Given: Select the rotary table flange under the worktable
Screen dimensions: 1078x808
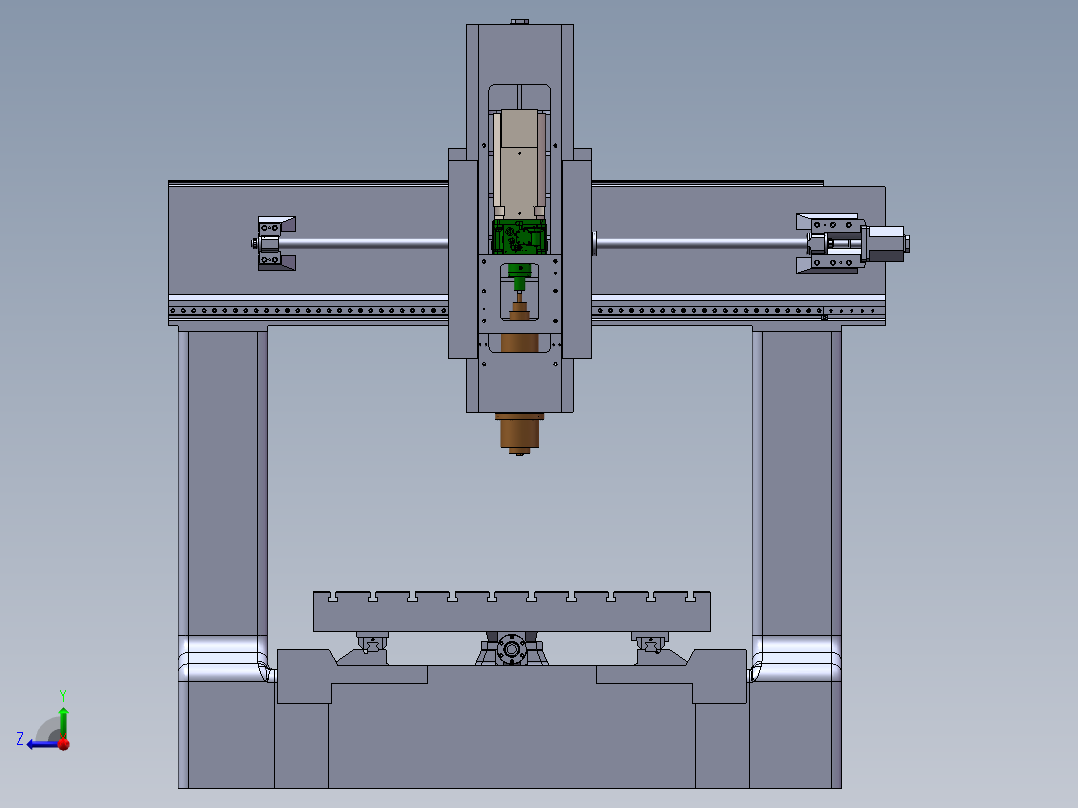Looking at the screenshot, I should [x=511, y=650].
